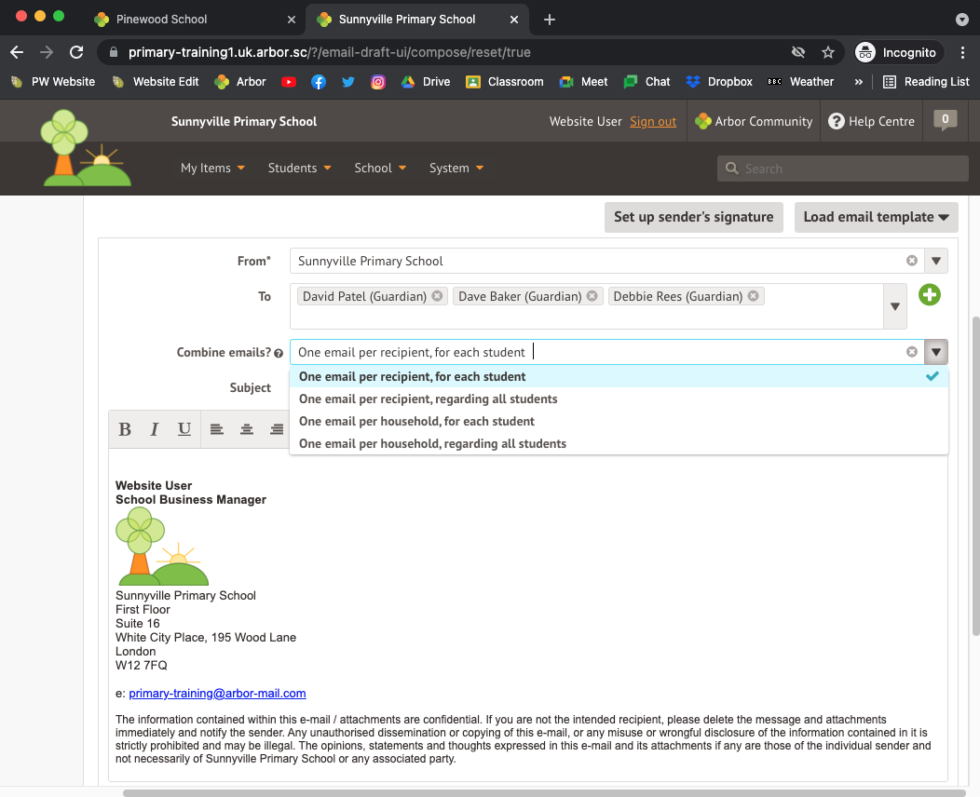Image resolution: width=980 pixels, height=797 pixels.
Task: Select the center text alignment icon
Action: click(x=246, y=428)
